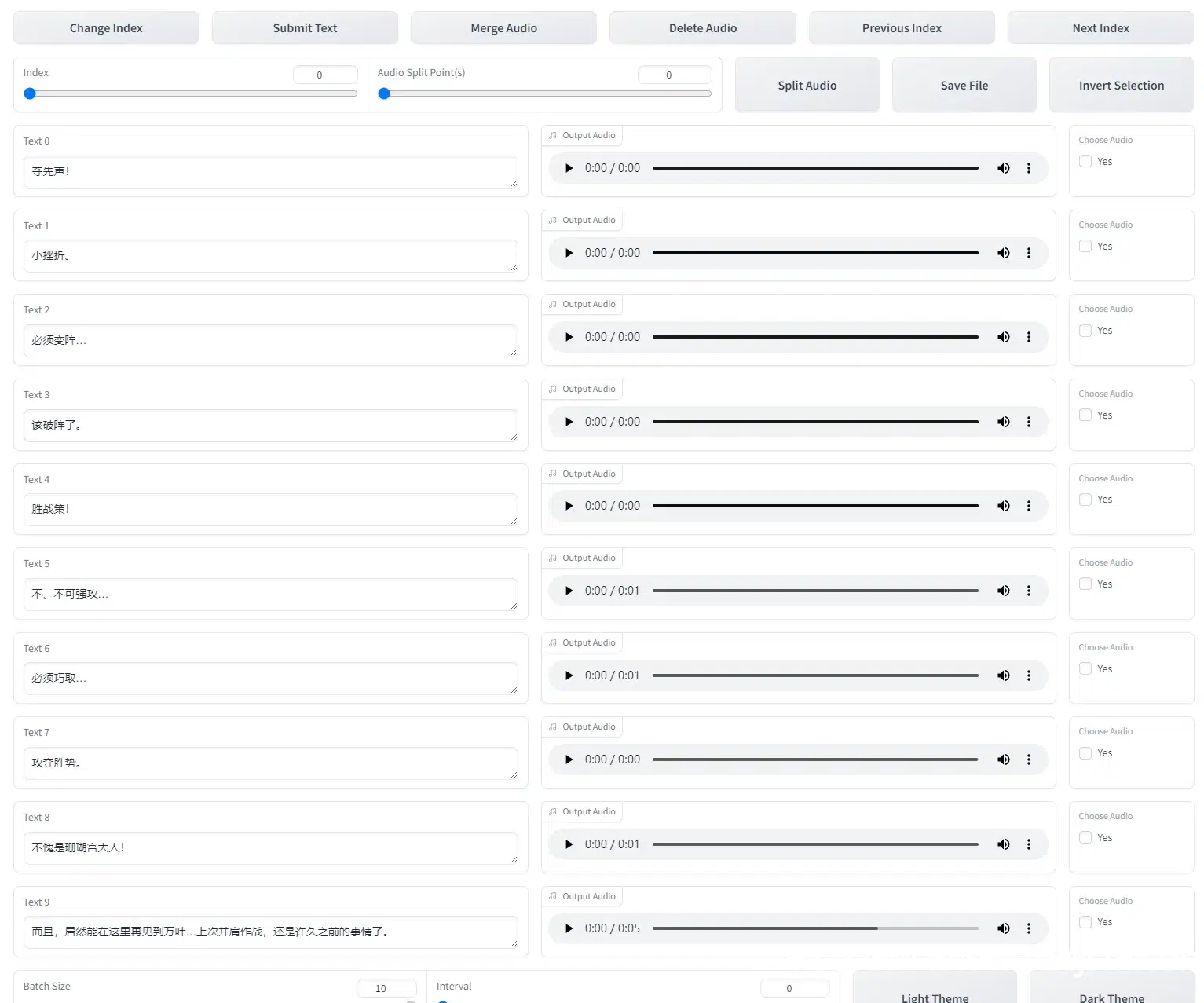Play the Text 2 output audio
The height and width of the screenshot is (1003, 1204).
pos(569,337)
